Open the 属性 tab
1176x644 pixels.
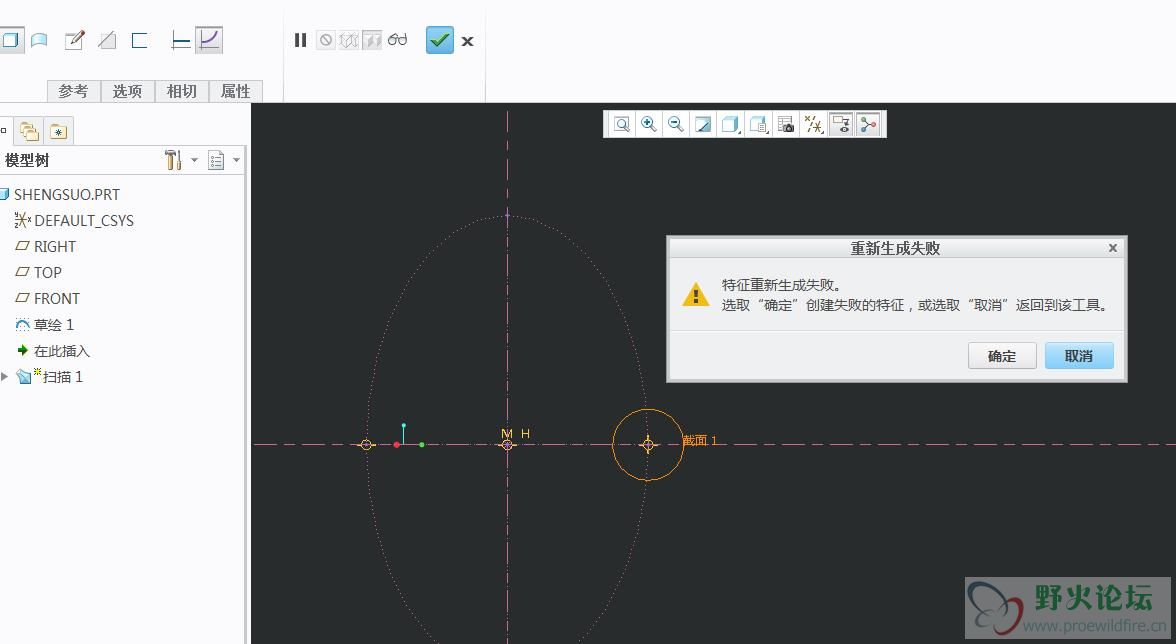click(x=236, y=91)
